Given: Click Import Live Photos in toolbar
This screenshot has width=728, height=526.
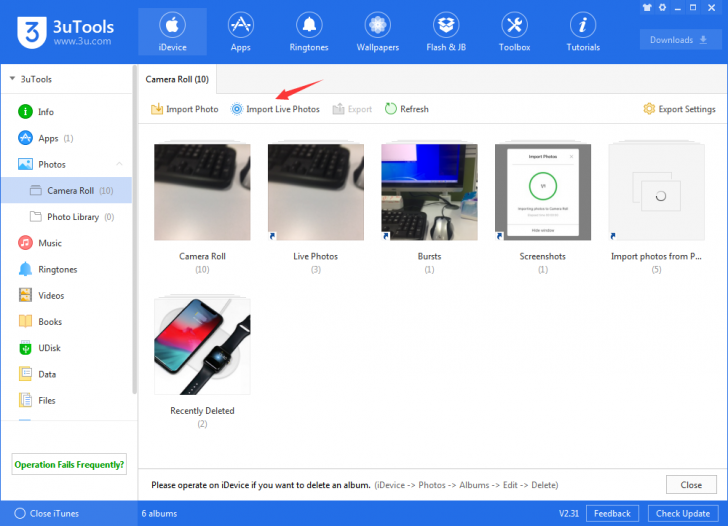Looking at the screenshot, I should (x=275, y=109).
